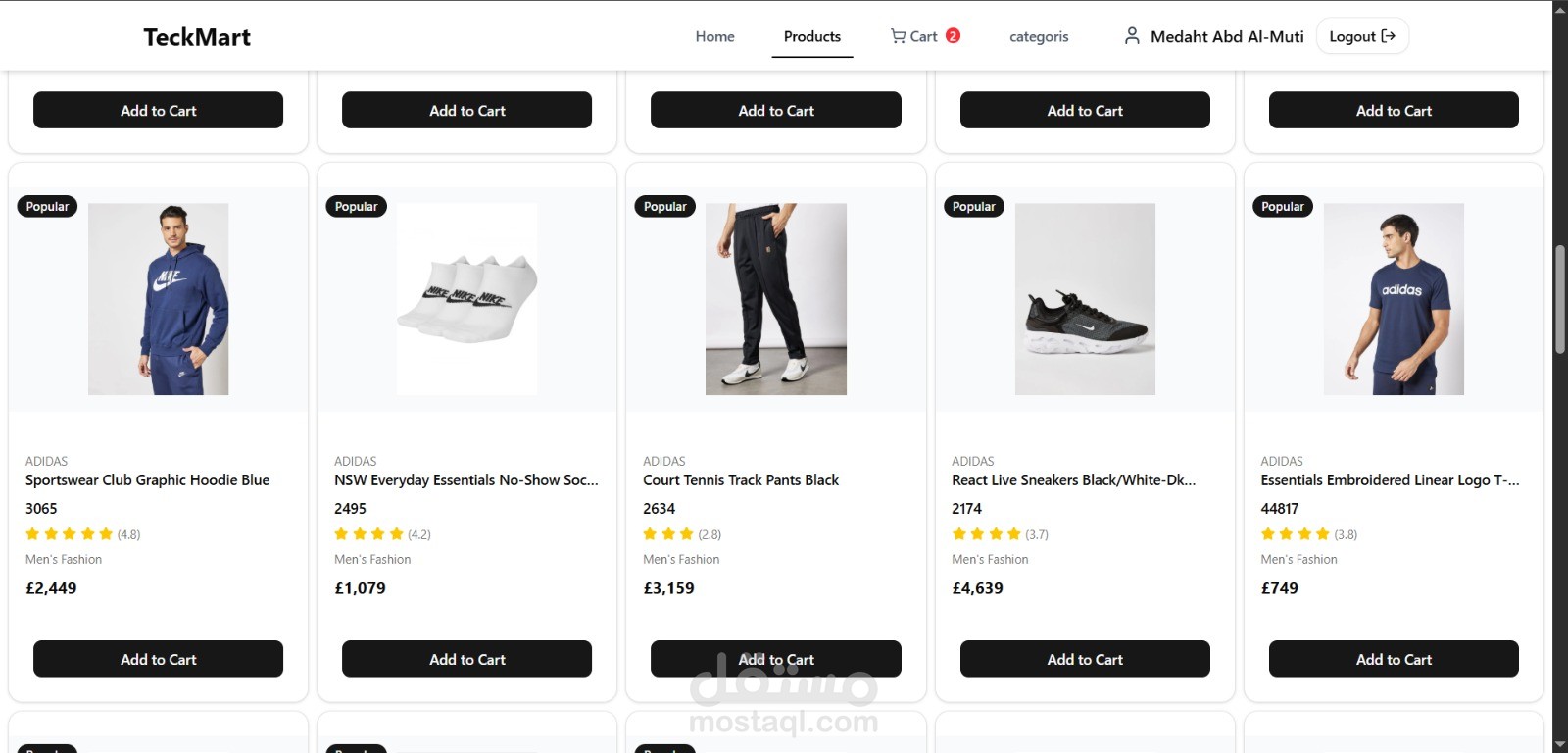
Task: Click the user profile icon
Action: (1132, 36)
